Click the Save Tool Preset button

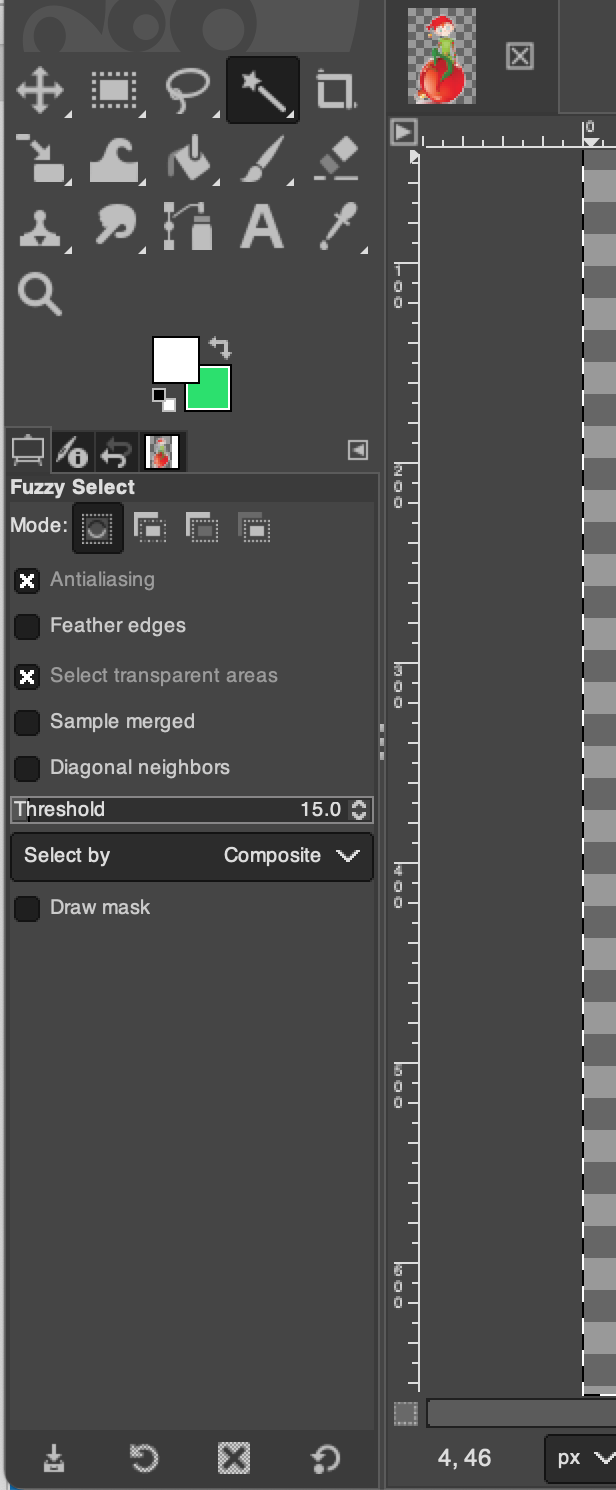54,1460
